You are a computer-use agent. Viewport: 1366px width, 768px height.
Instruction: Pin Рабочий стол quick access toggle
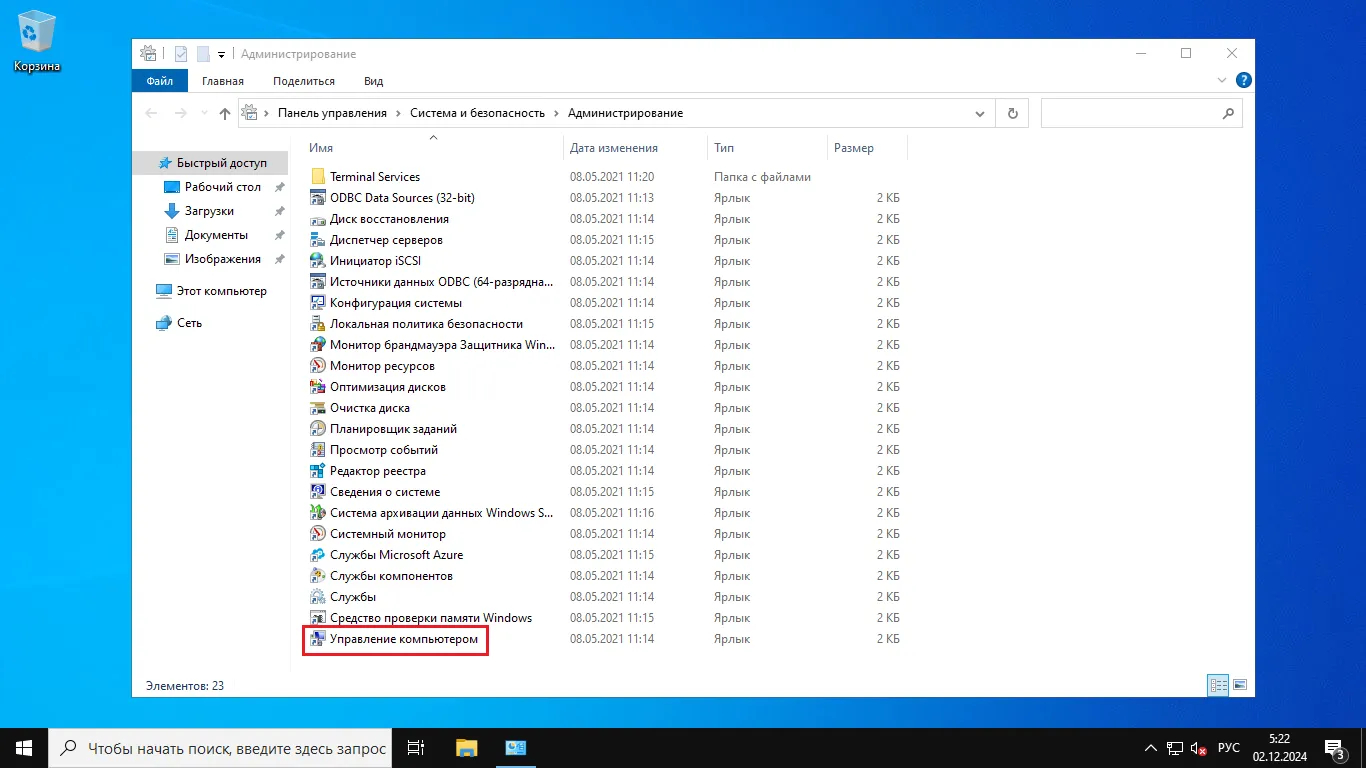click(280, 187)
